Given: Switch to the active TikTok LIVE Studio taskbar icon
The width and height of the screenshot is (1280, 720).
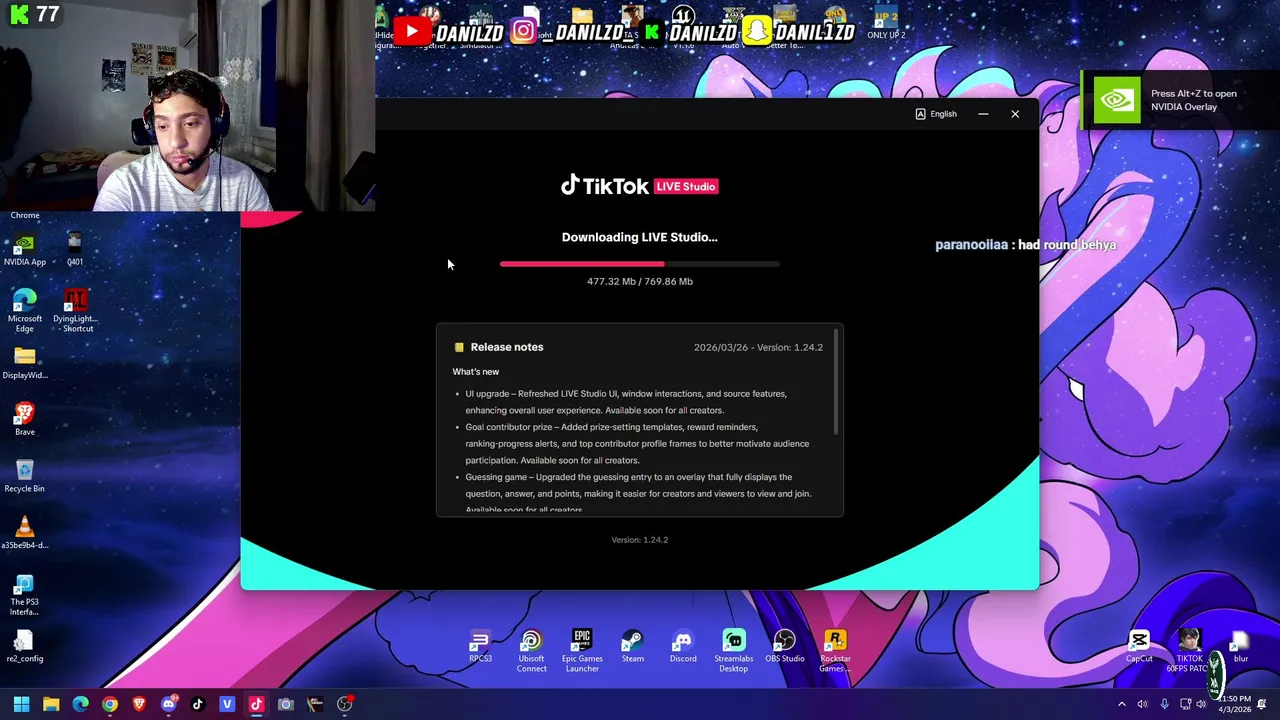Looking at the screenshot, I should [256, 704].
